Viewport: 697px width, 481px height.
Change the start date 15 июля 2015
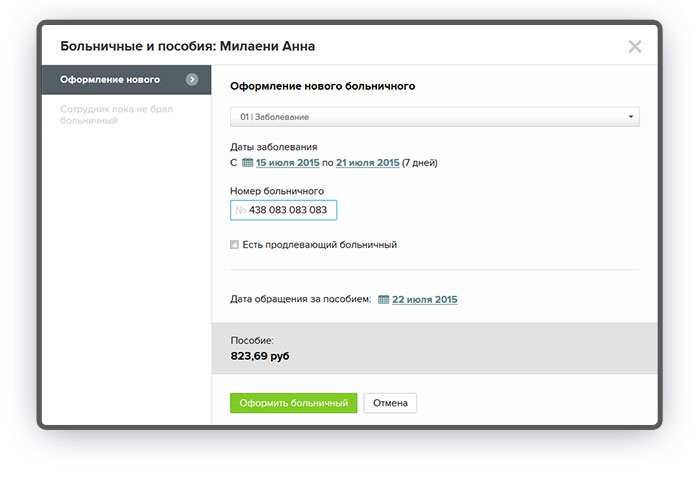tap(288, 162)
